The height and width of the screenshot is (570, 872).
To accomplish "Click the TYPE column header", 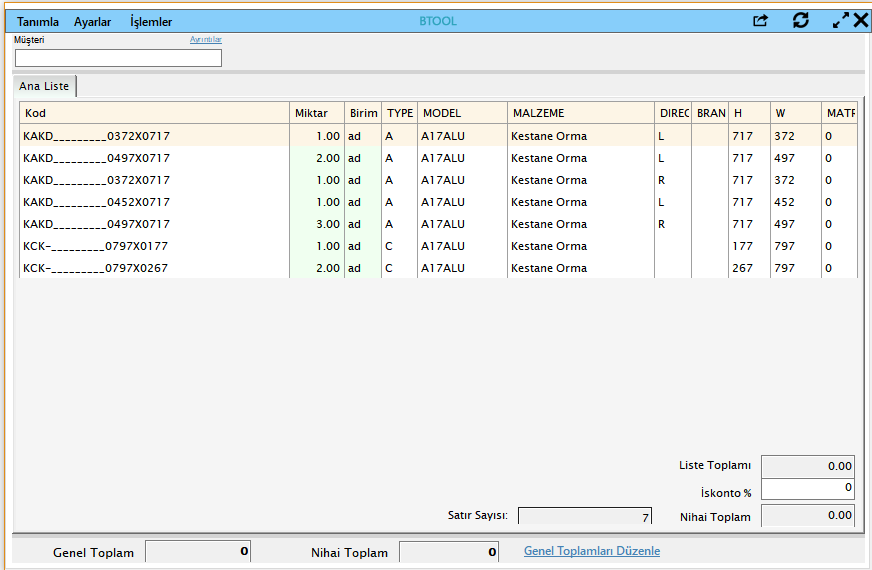I will tap(399, 113).
